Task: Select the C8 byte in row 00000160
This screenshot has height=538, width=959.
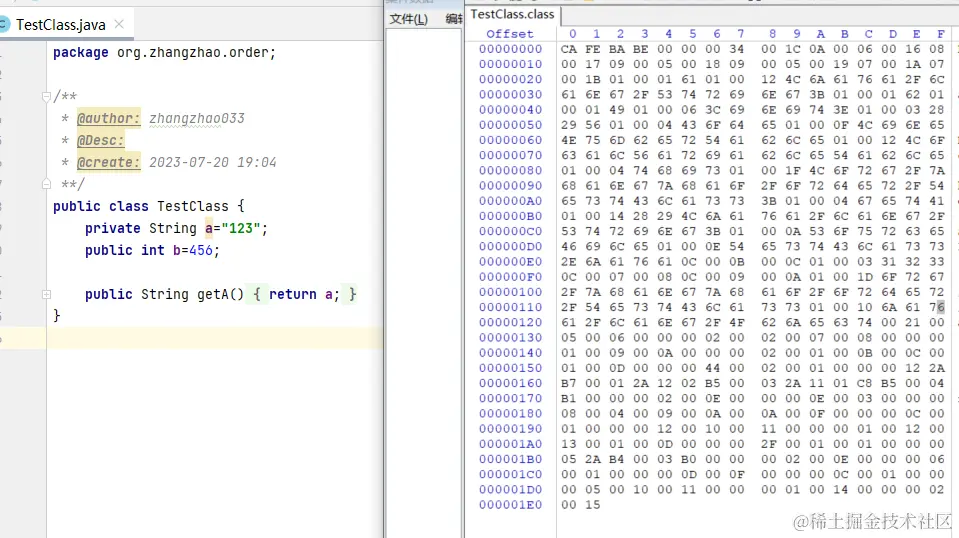Action: [865, 383]
